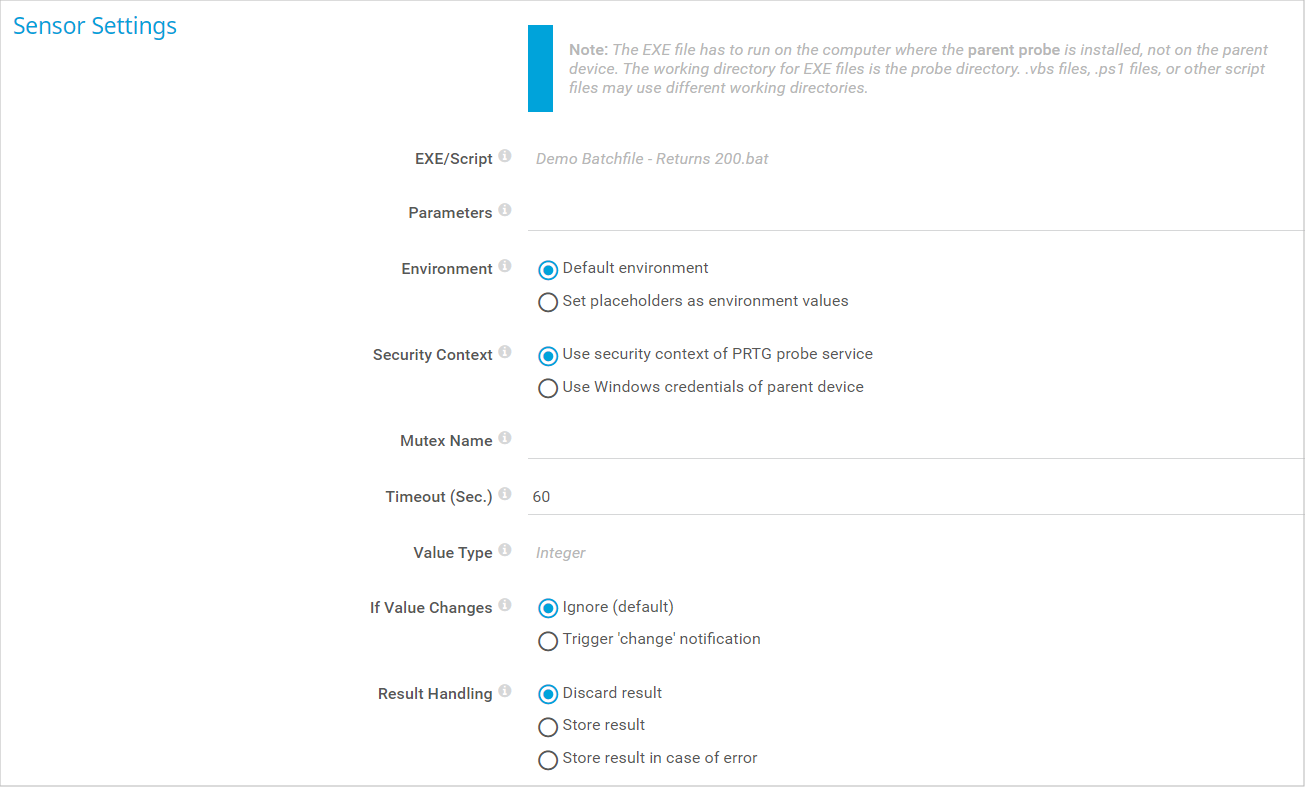Show info icon next to Environment
The image size is (1305, 787).
pyautogui.click(x=505, y=266)
